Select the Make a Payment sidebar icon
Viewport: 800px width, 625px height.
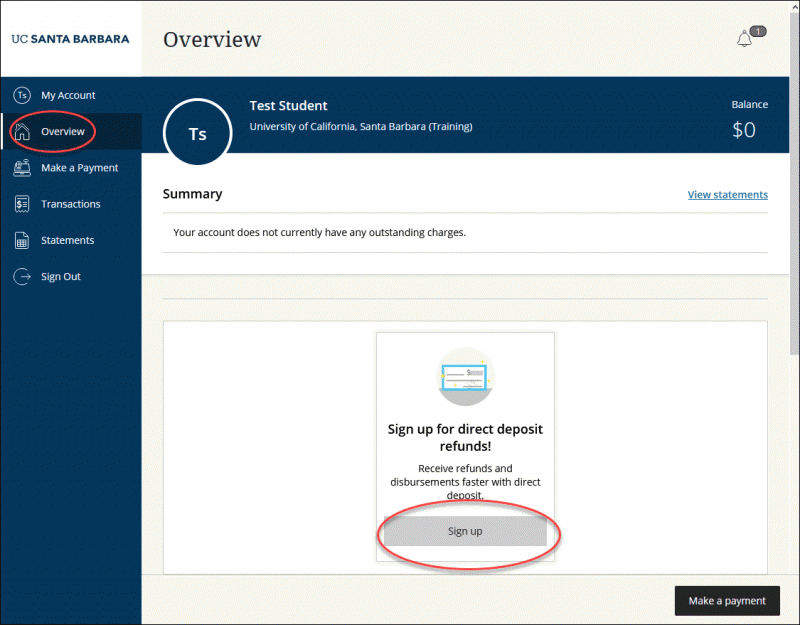pos(22,168)
